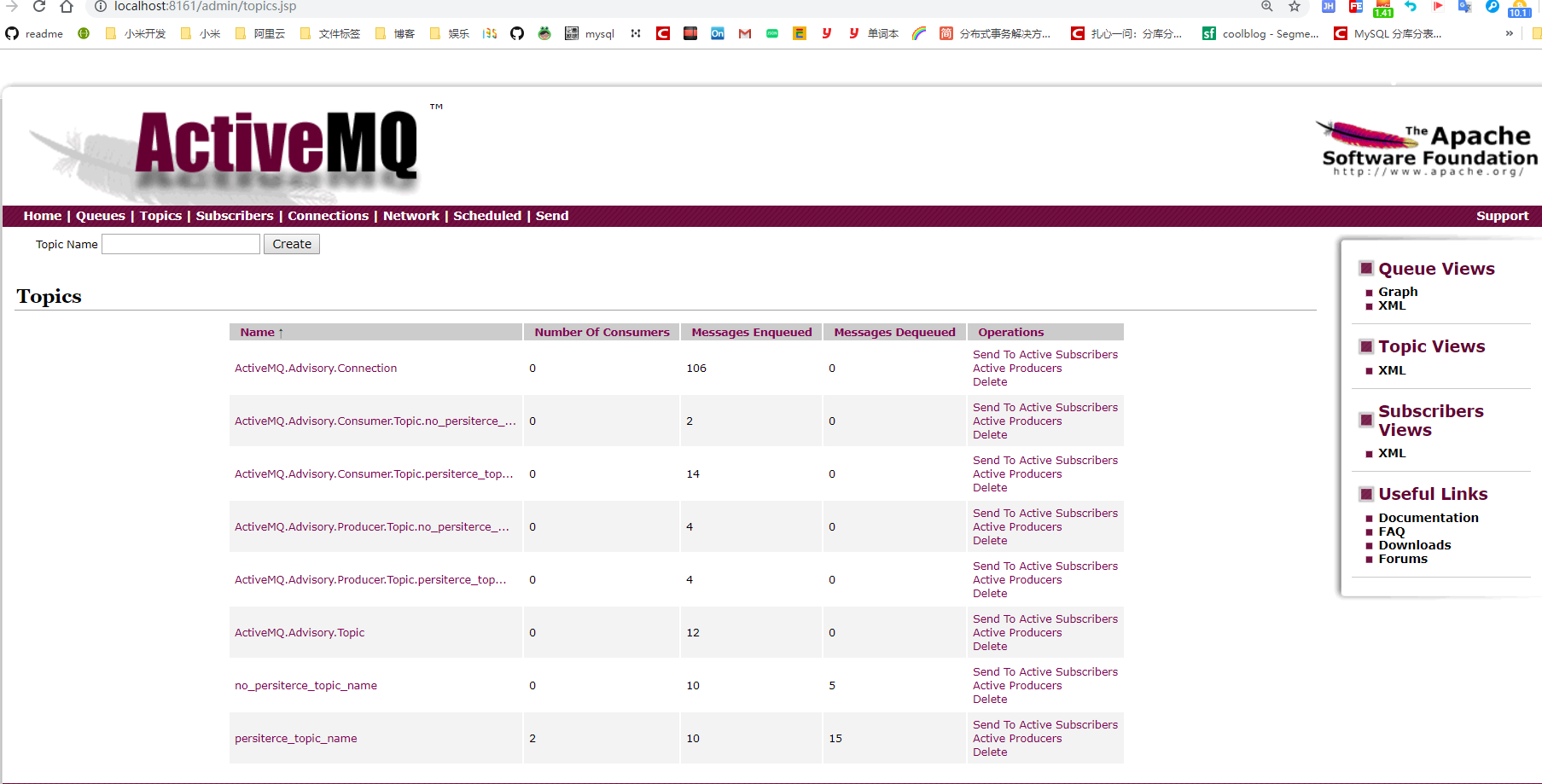The width and height of the screenshot is (1542, 784).
Task: Open the MySQL 分库分表 bookmark
Action: (1388, 33)
